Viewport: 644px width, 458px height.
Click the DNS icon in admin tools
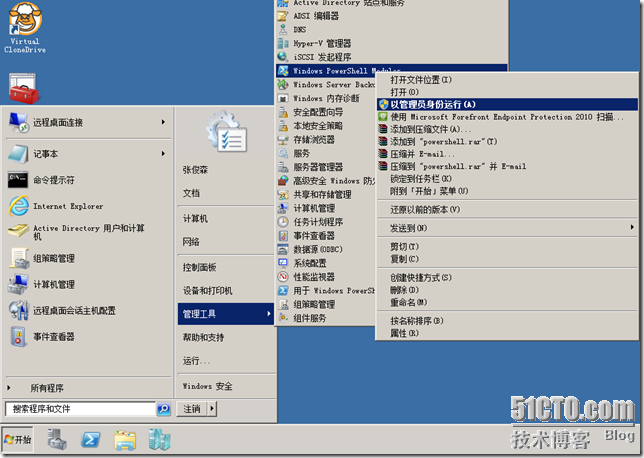[x=283, y=30]
